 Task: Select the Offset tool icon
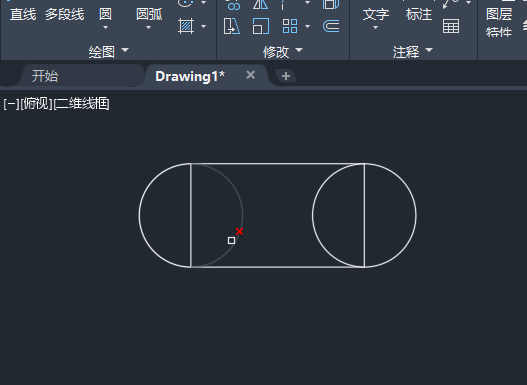pyautogui.click(x=331, y=26)
